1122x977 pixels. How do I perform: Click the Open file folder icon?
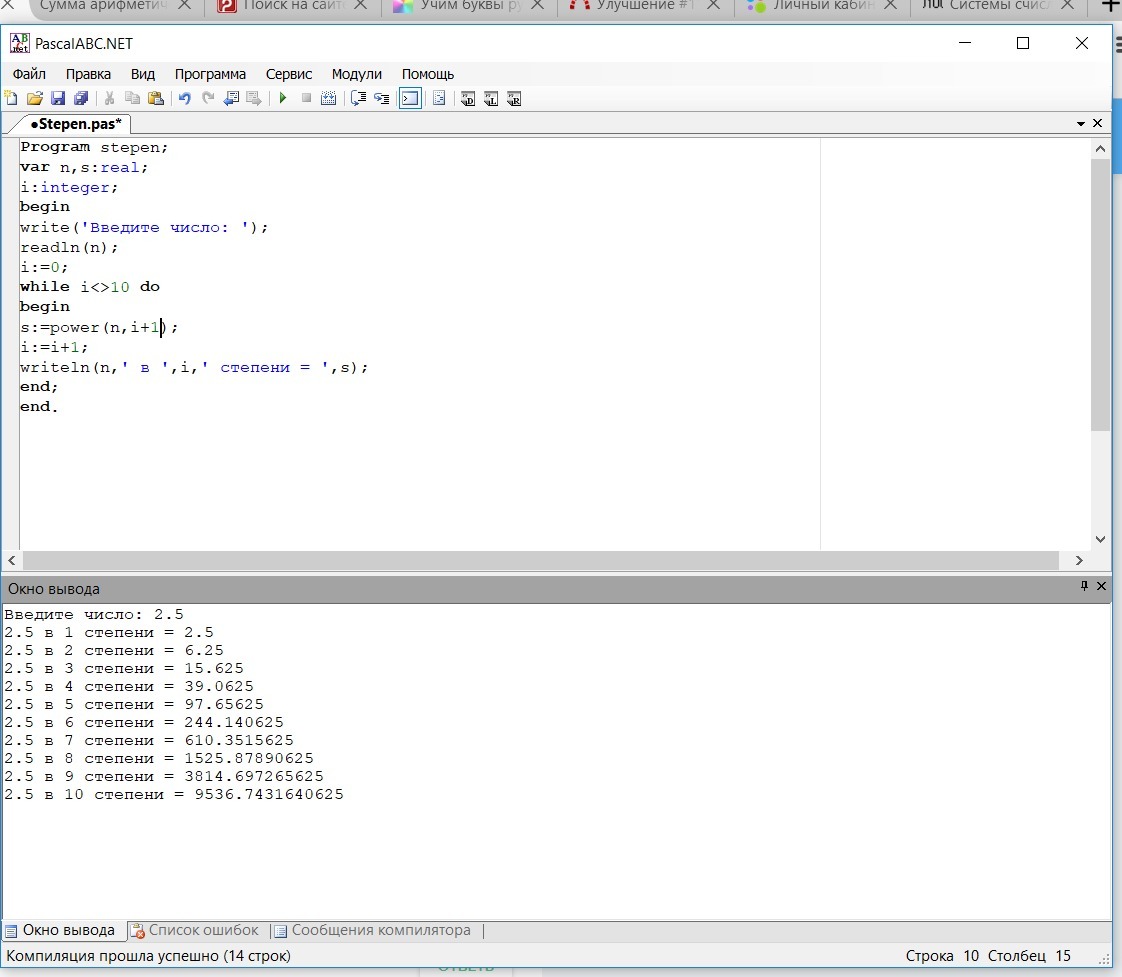pyautogui.click(x=34, y=98)
